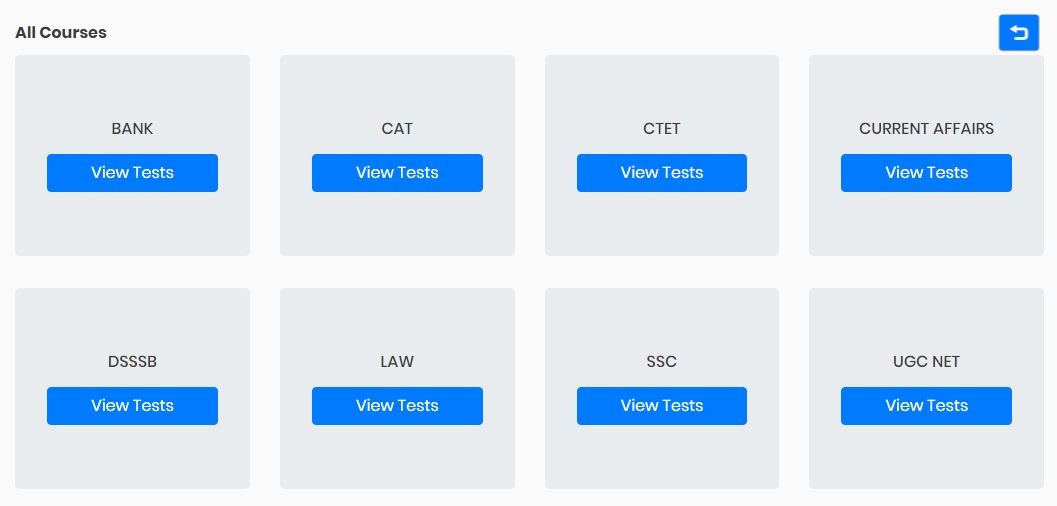Click View Tests under SSC
Screen dimensions: 1057x506
click(661, 406)
